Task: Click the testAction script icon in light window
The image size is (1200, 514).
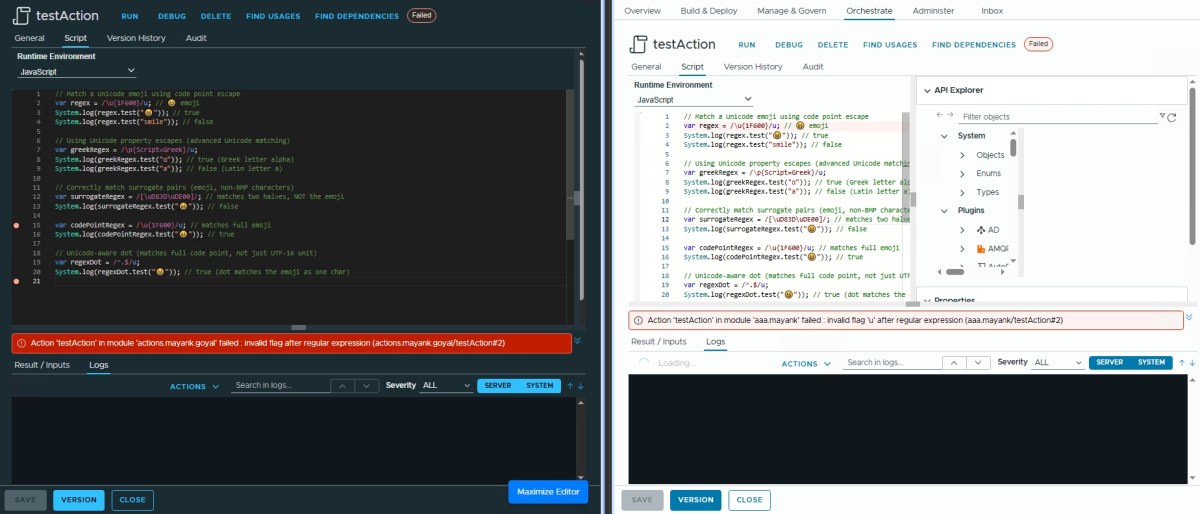Action: pos(639,44)
